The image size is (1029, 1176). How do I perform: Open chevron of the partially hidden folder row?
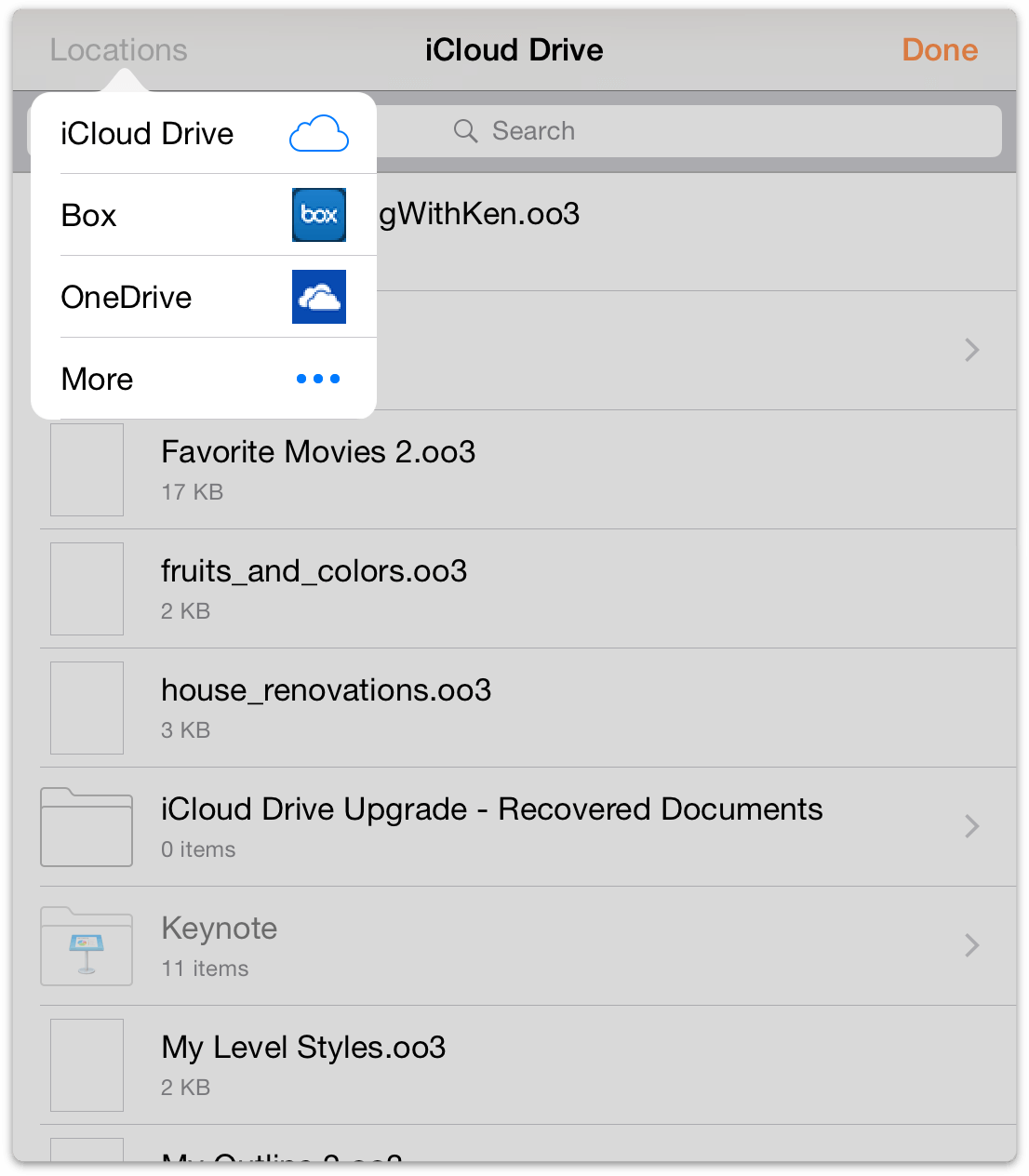pyautogui.click(x=972, y=350)
